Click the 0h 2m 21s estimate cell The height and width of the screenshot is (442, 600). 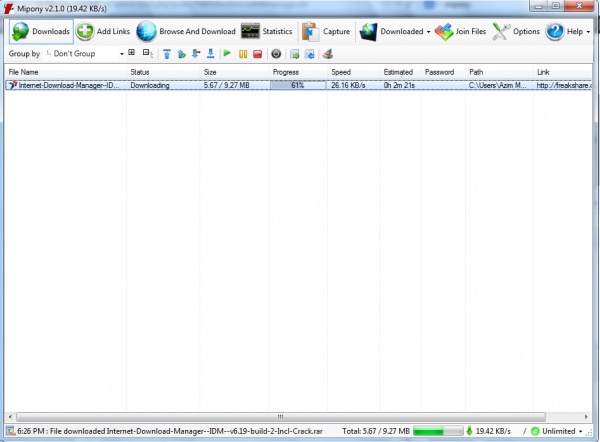pyautogui.click(x=399, y=85)
